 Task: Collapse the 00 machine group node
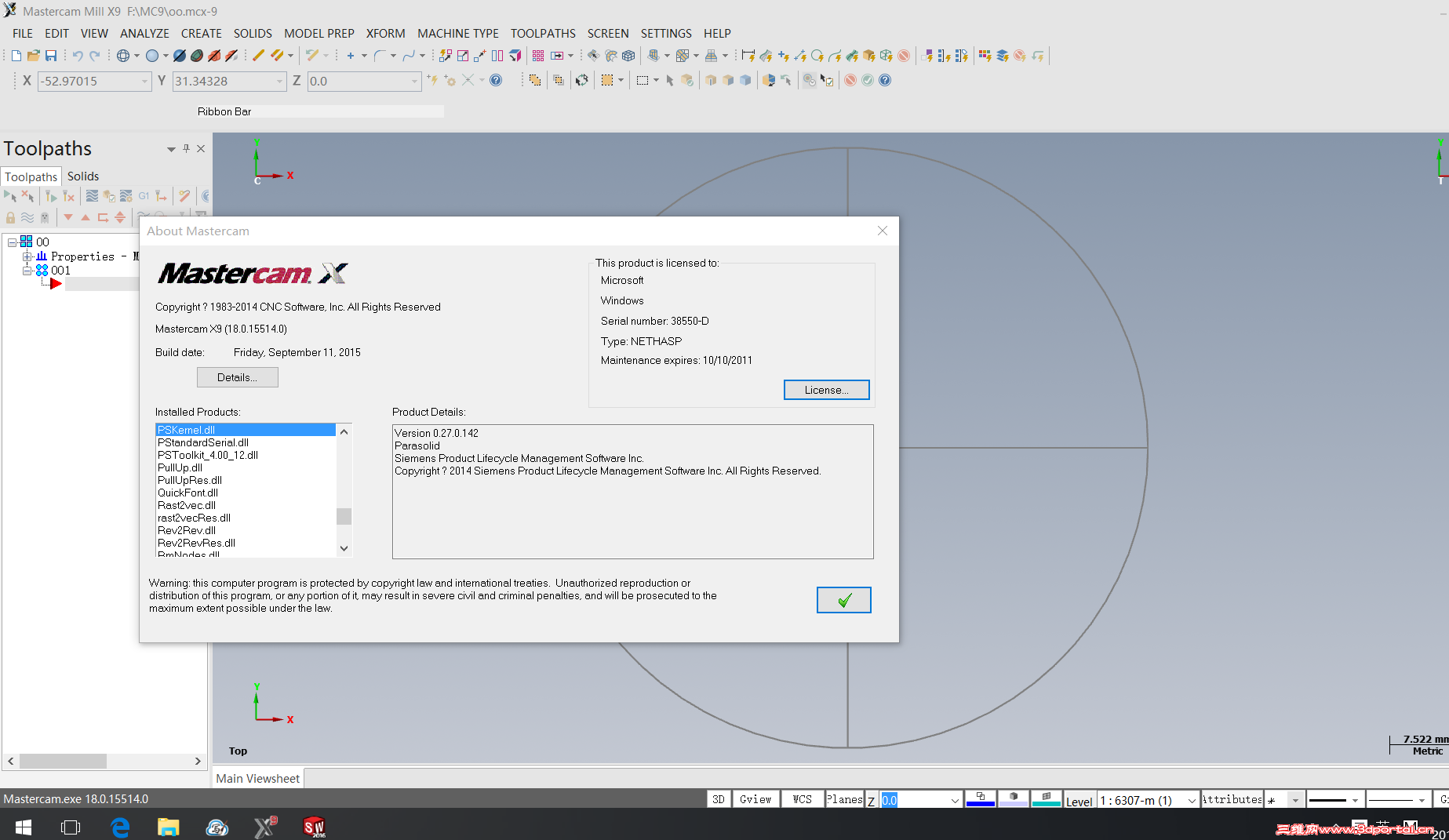12,242
